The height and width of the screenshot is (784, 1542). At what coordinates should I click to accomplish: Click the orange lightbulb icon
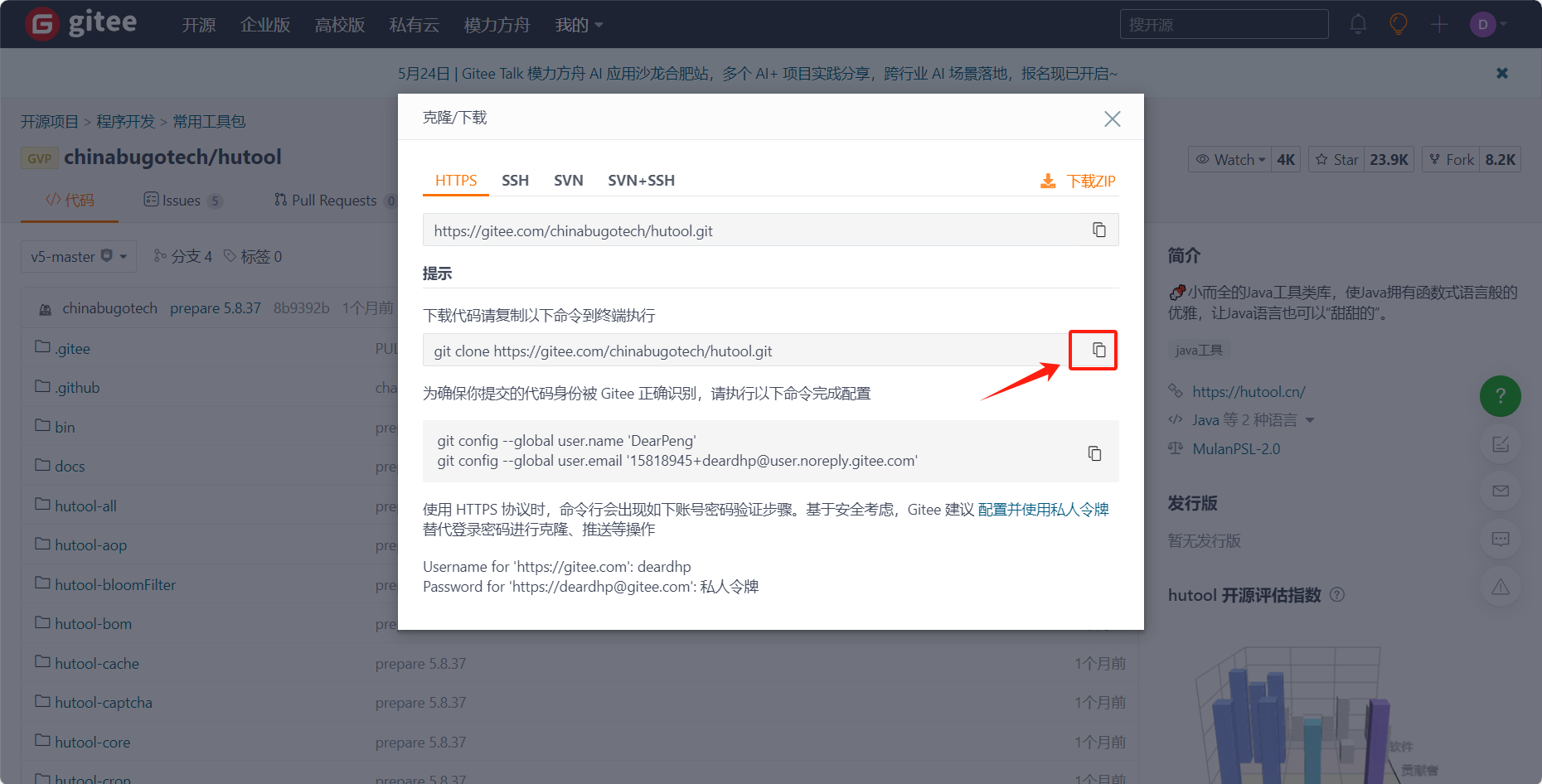[x=1399, y=24]
